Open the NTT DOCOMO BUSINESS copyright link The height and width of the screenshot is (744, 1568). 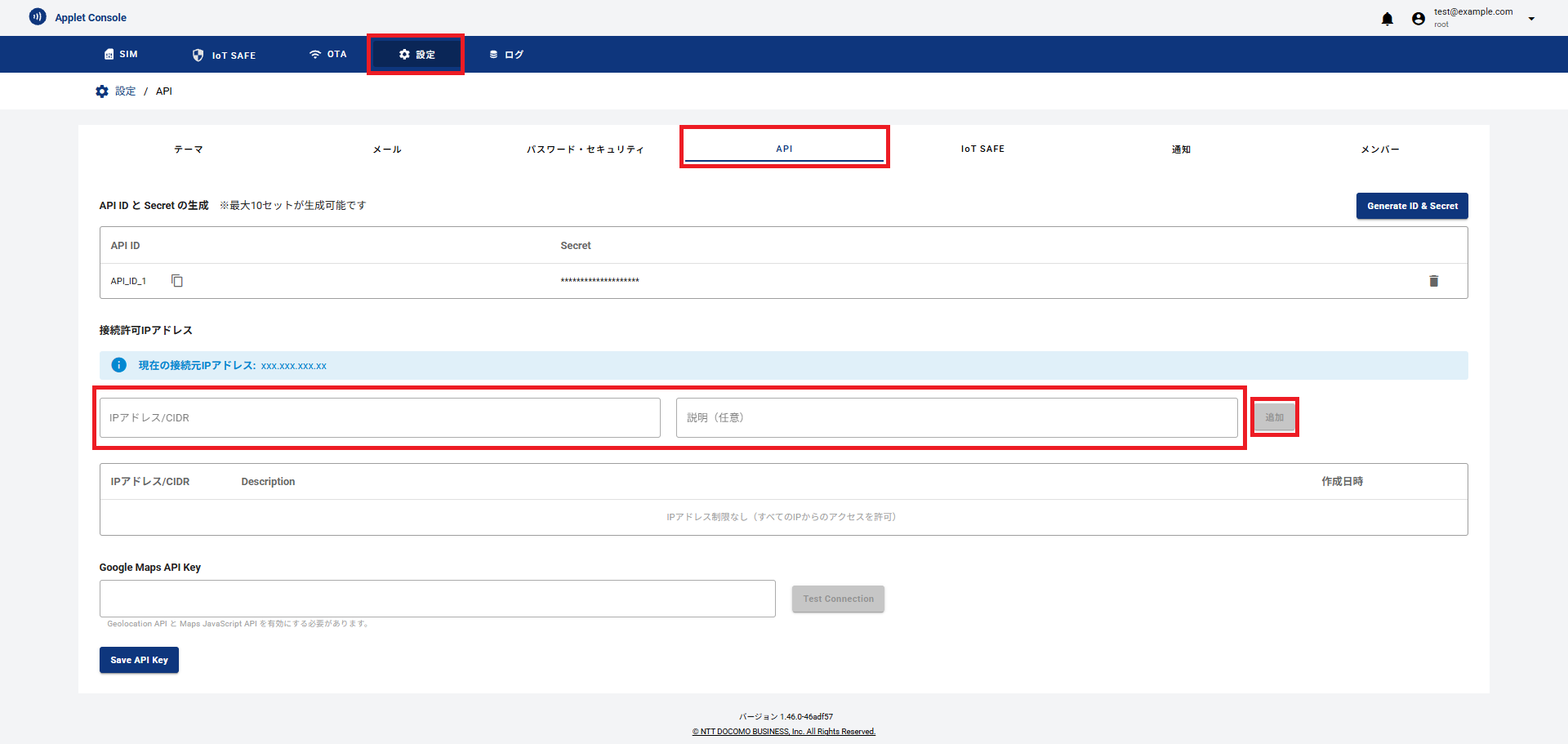point(784,732)
